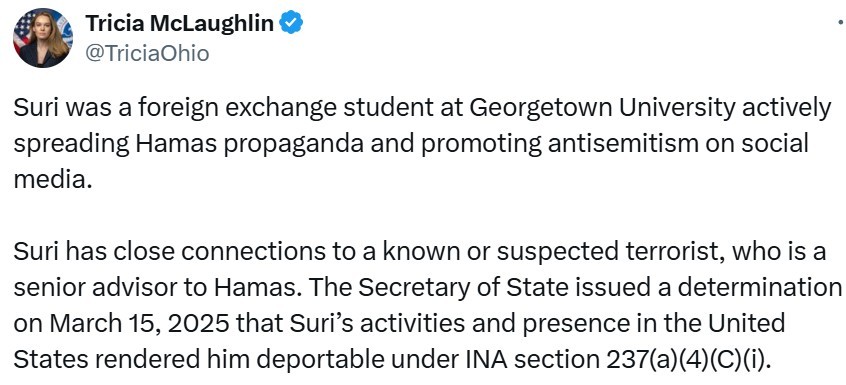Click the blue verified checkmark badge

point(292,23)
